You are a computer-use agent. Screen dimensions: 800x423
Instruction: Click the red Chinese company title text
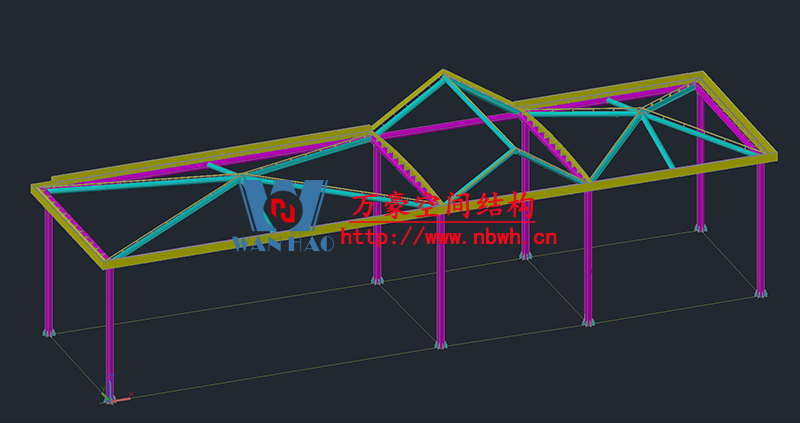tap(444, 206)
